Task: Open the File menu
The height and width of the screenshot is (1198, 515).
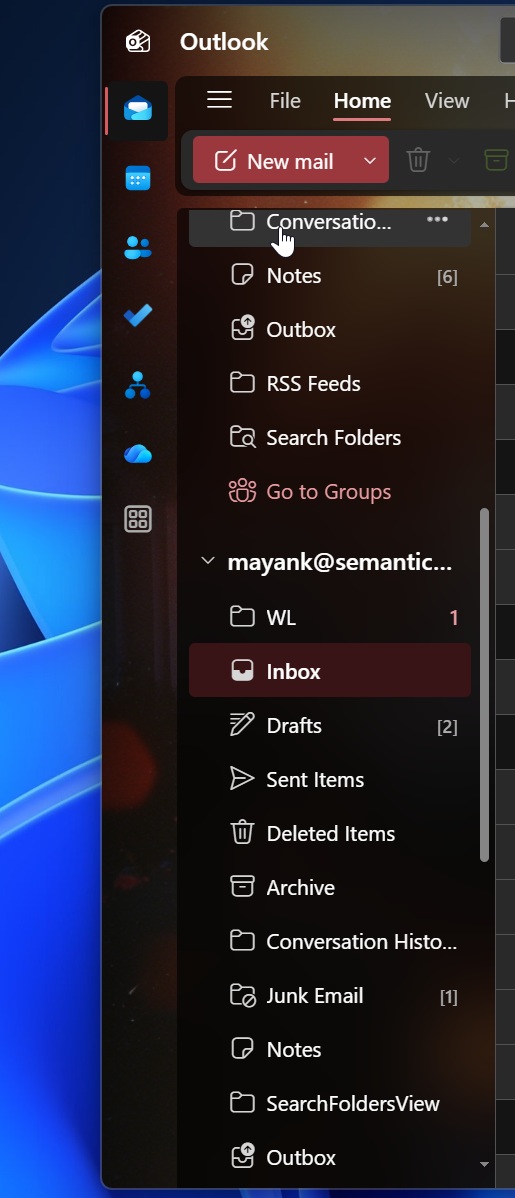Action: 285,101
